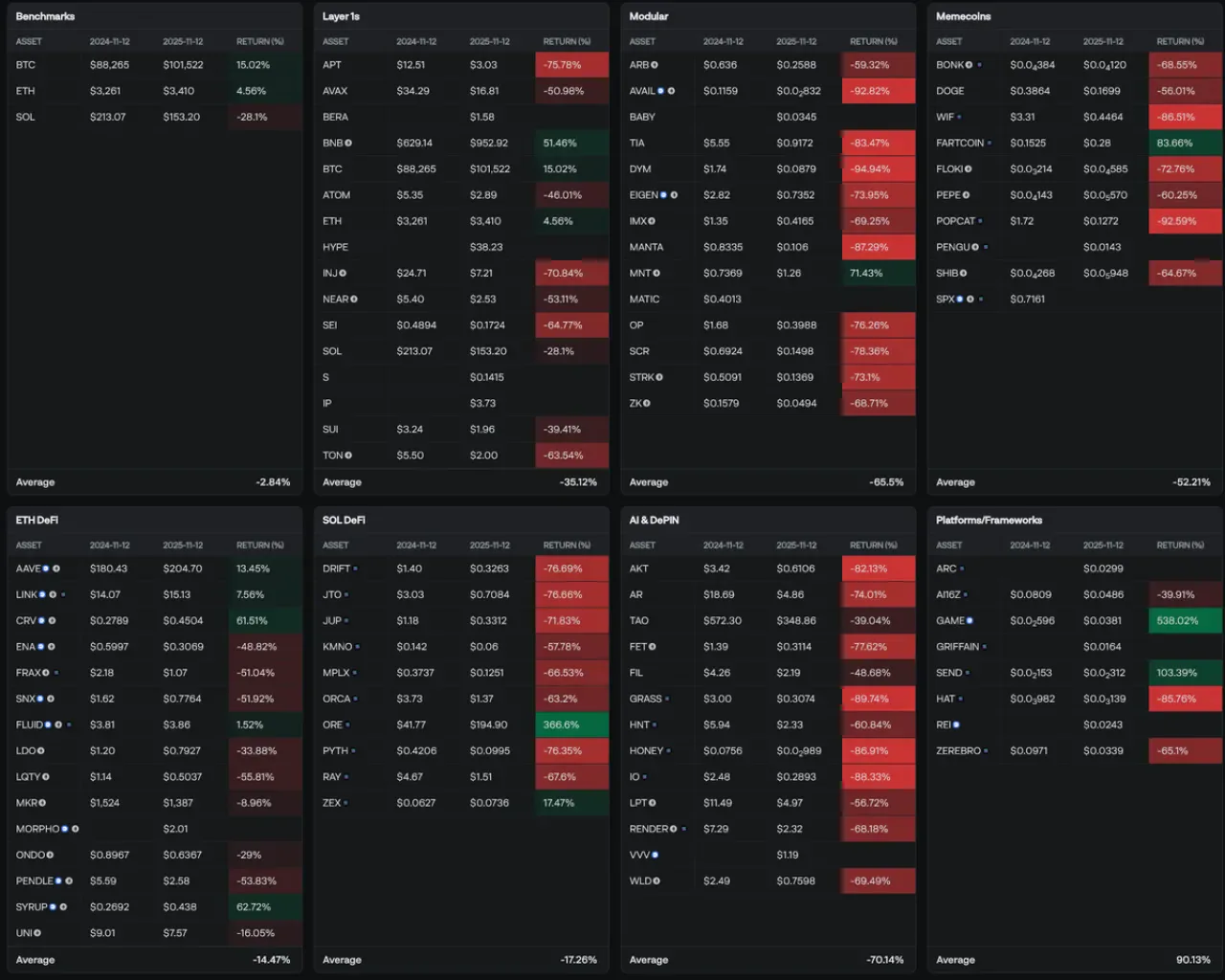Select AI & DePIN average value -70.14%
1225x980 pixels.
pyautogui.click(x=885, y=960)
